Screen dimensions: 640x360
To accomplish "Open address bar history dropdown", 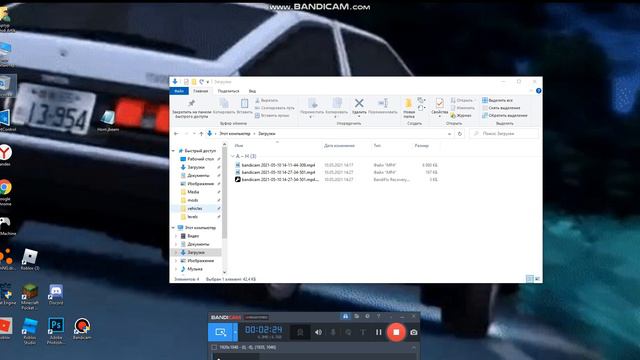I will (449, 133).
